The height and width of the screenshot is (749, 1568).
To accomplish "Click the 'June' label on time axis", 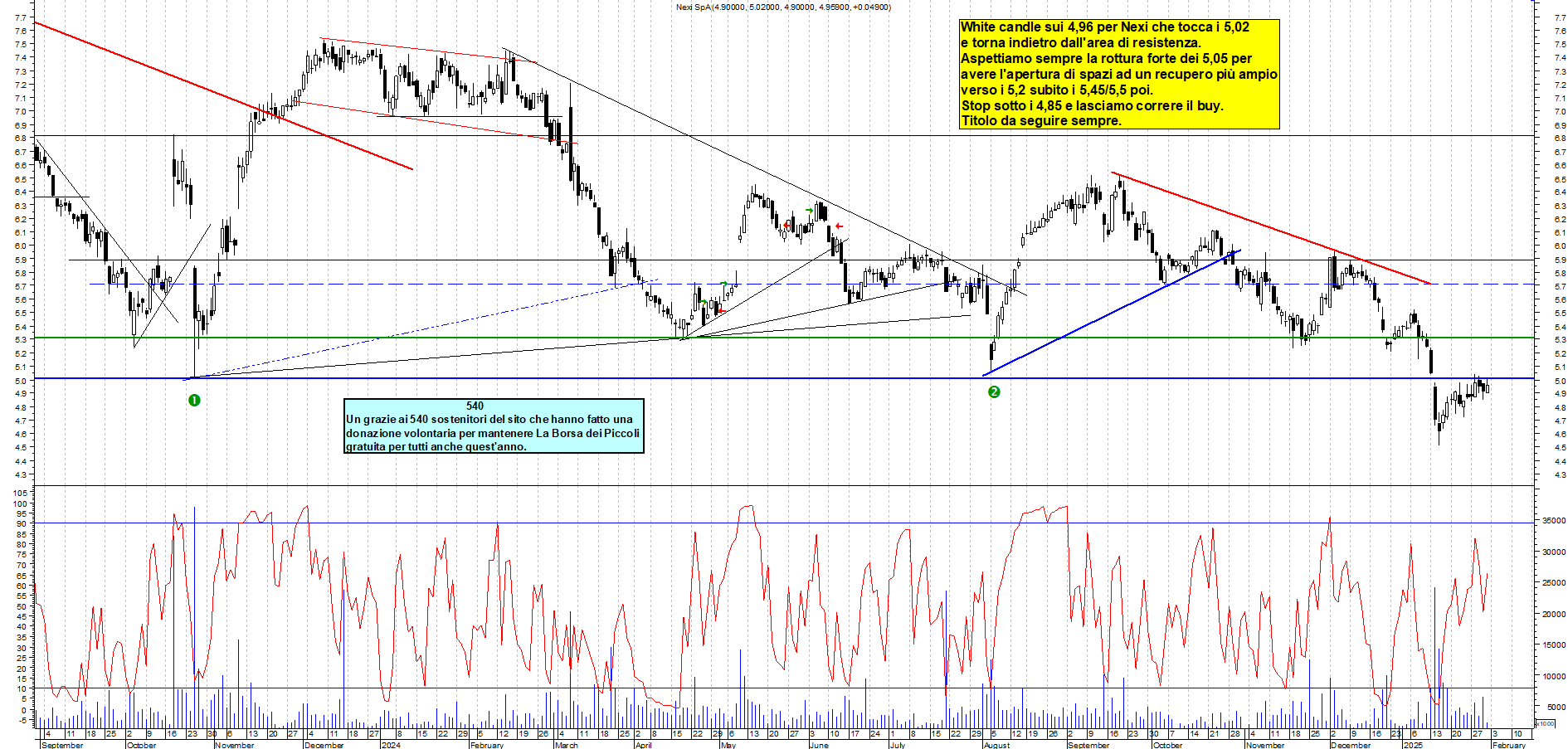I will click(819, 745).
